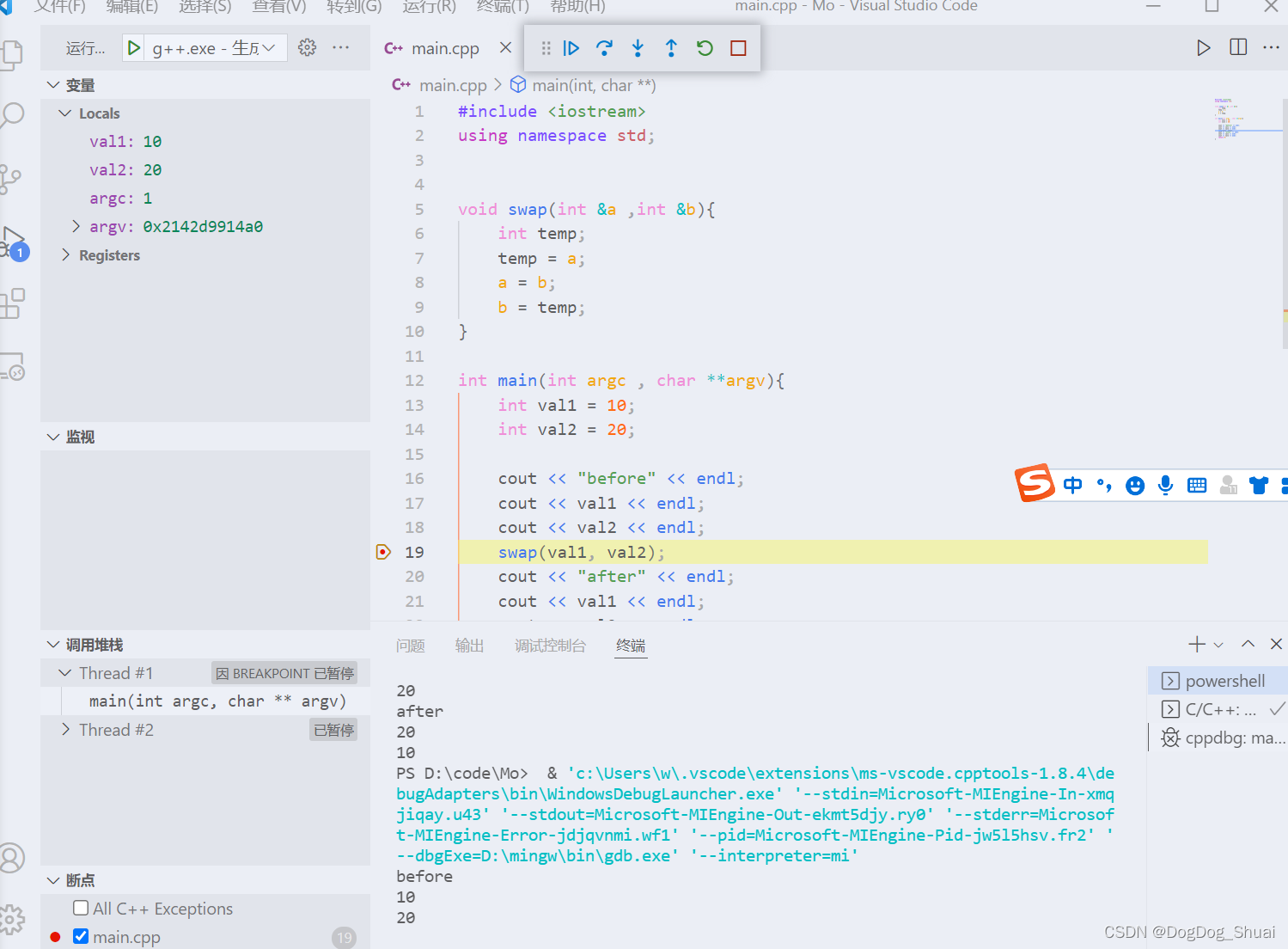Screen dimensions: 1288x949
Task: Collapse the 调用堆栈 call stack section
Action: click(53, 645)
